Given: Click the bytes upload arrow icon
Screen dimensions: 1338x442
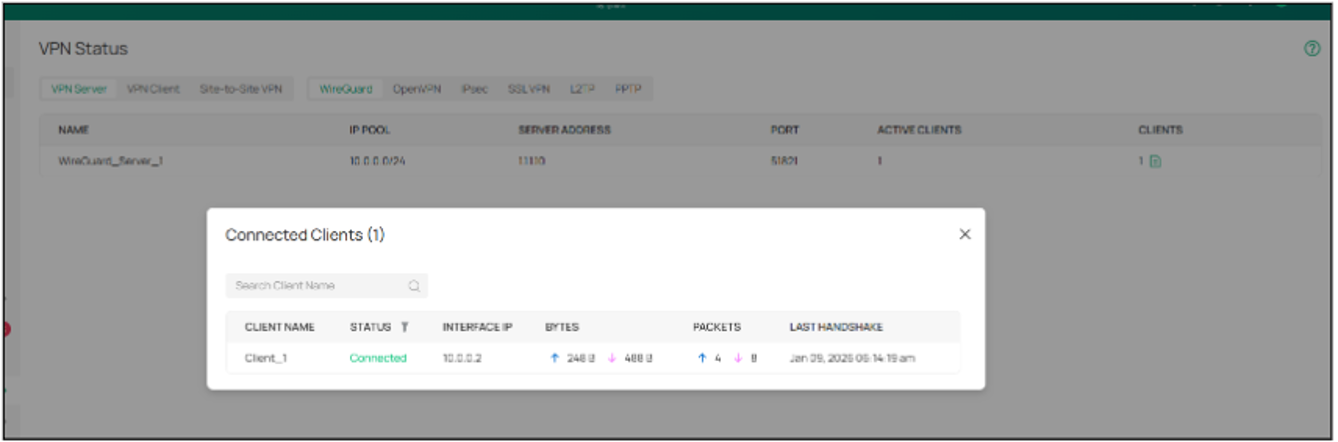Looking at the screenshot, I should point(555,358).
